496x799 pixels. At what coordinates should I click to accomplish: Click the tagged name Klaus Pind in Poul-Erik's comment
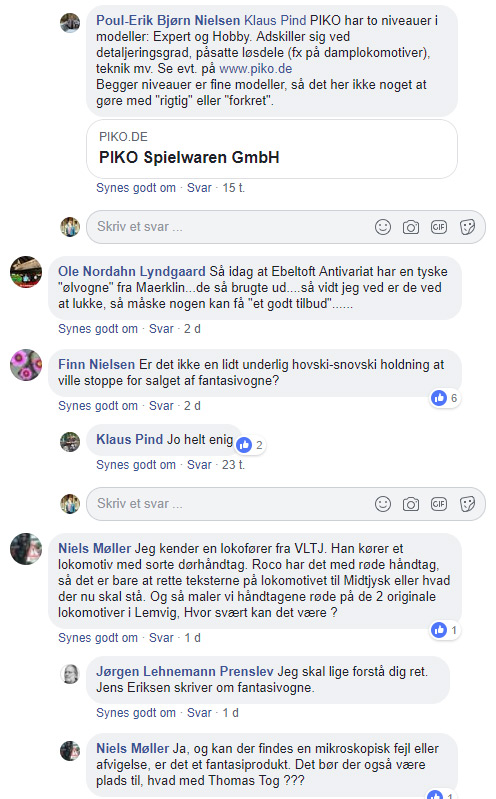tap(275, 20)
